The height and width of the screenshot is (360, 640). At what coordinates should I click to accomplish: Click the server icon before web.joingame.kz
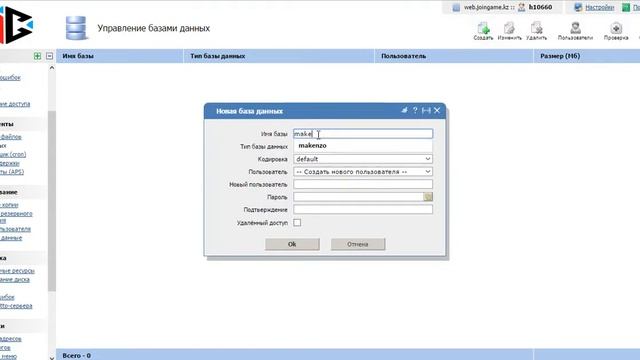(456, 7)
